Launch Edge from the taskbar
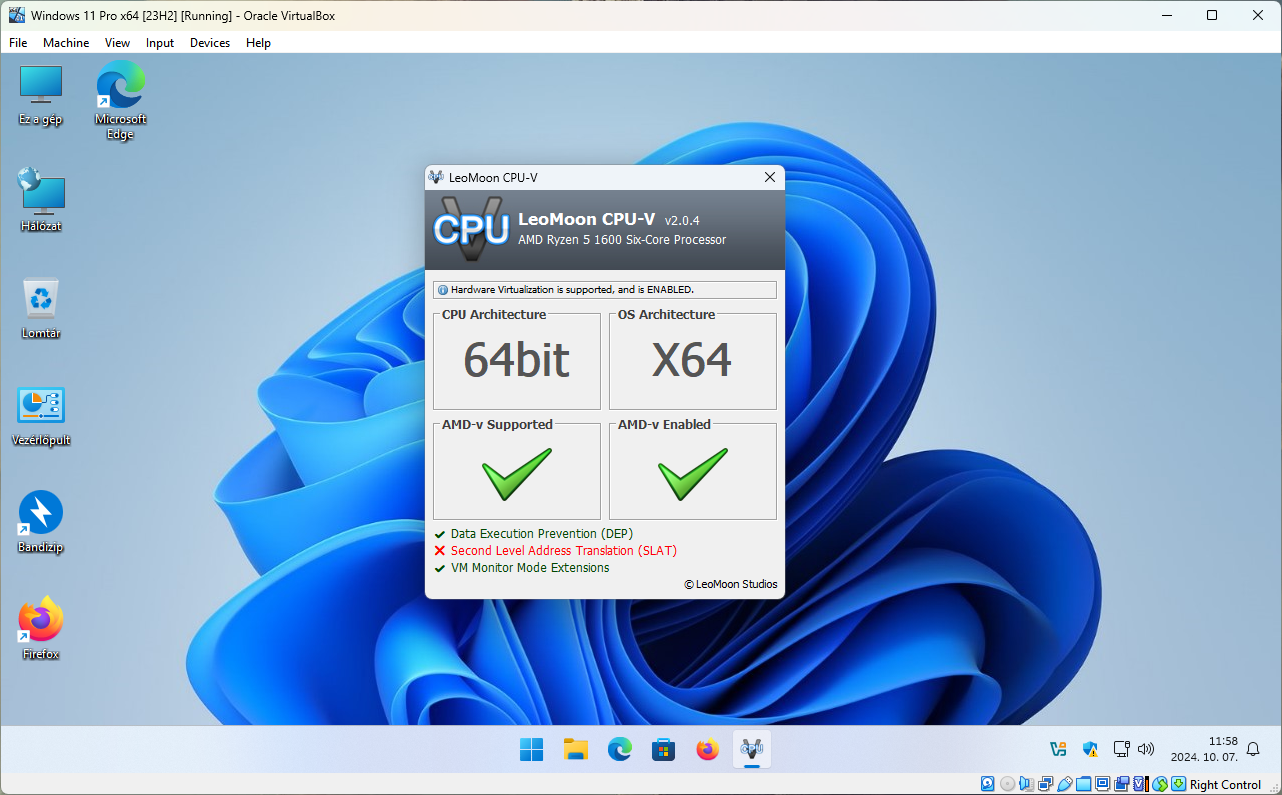This screenshot has height=795, width=1282. click(620, 750)
